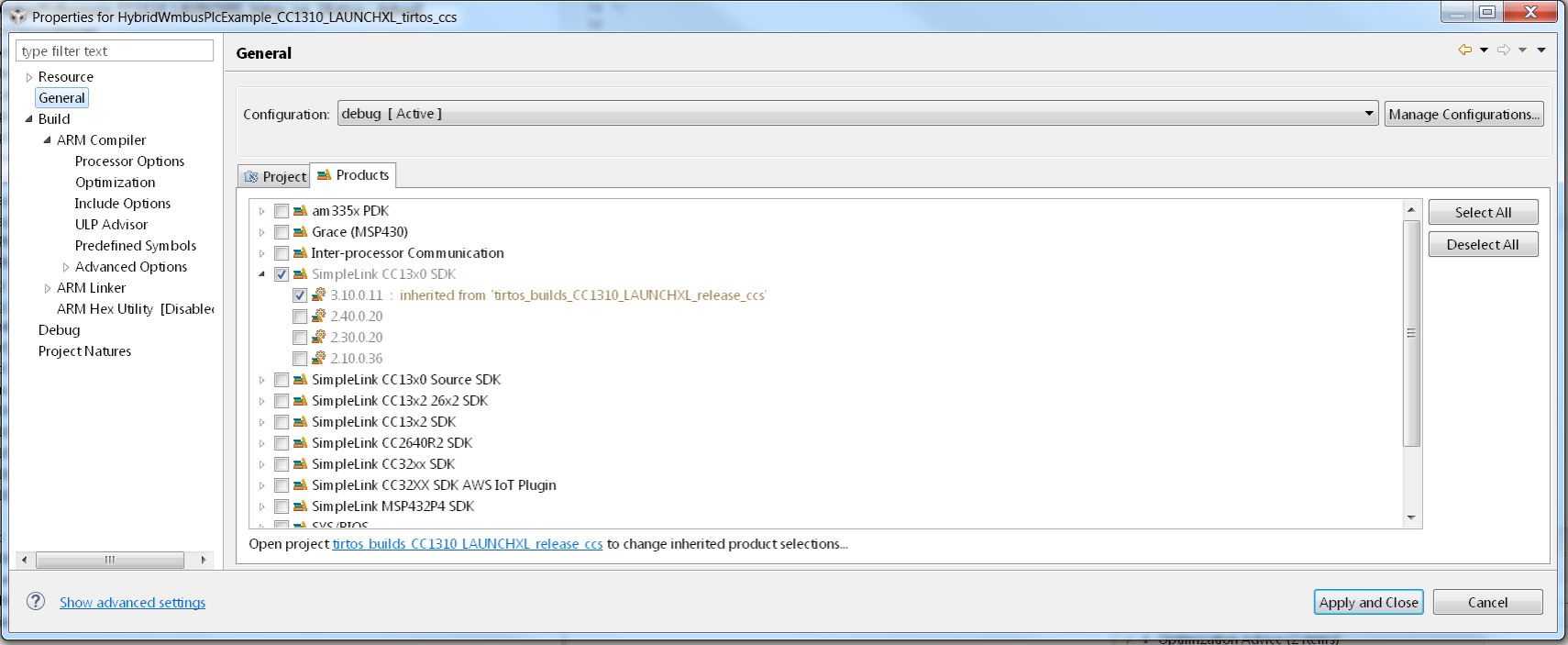
Task: Click the 2.30.0.20 version icon
Action: click(318, 338)
